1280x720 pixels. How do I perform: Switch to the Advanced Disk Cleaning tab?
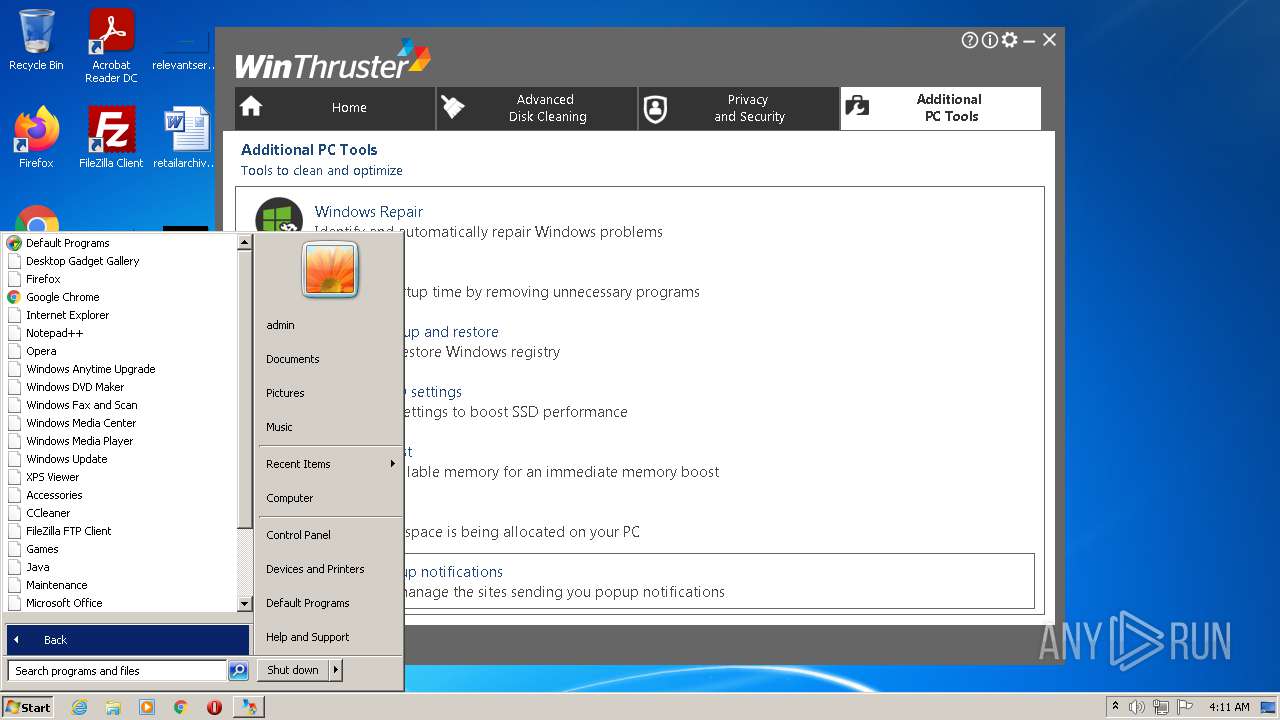[x=537, y=108]
